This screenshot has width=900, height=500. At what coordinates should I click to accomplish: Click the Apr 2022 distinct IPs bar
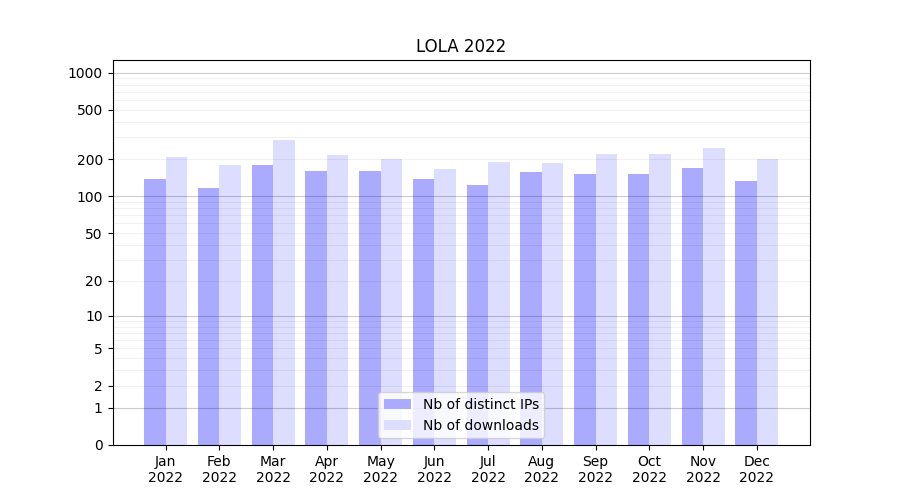[316, 308]
